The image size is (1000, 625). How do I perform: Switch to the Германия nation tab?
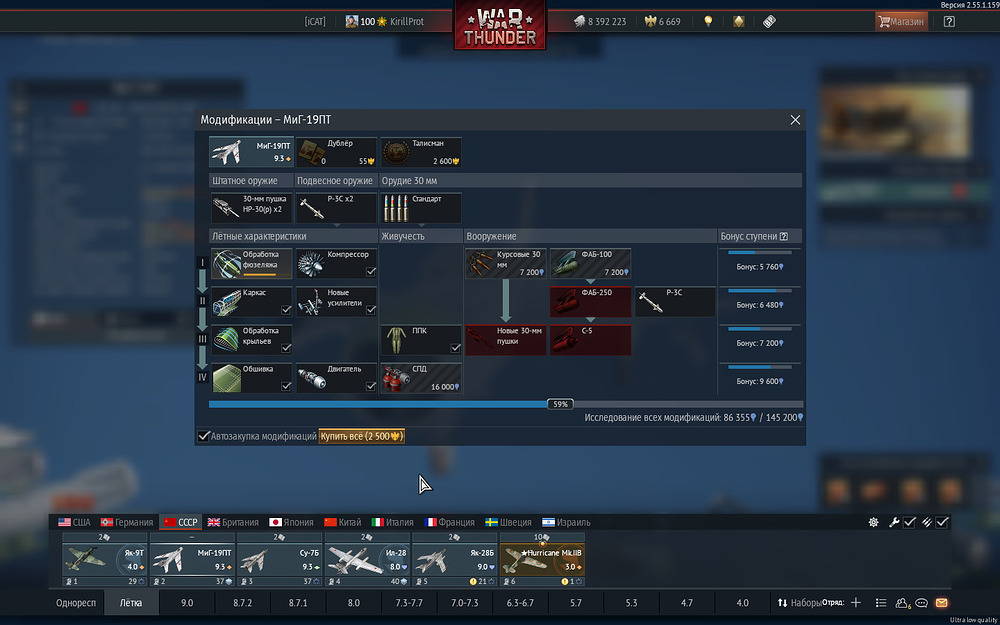(126, 522)
